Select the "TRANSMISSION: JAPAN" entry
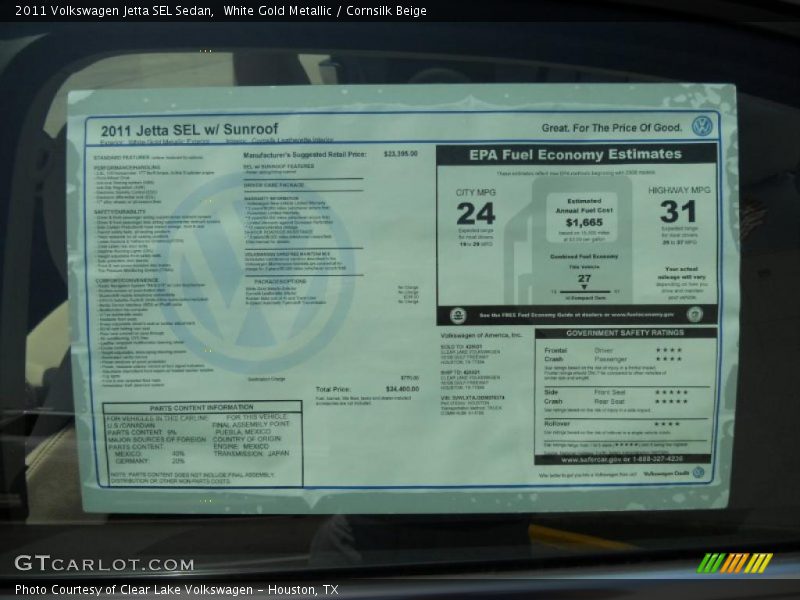Viewport: 800px width, 600px height. (x=252, y=453)
